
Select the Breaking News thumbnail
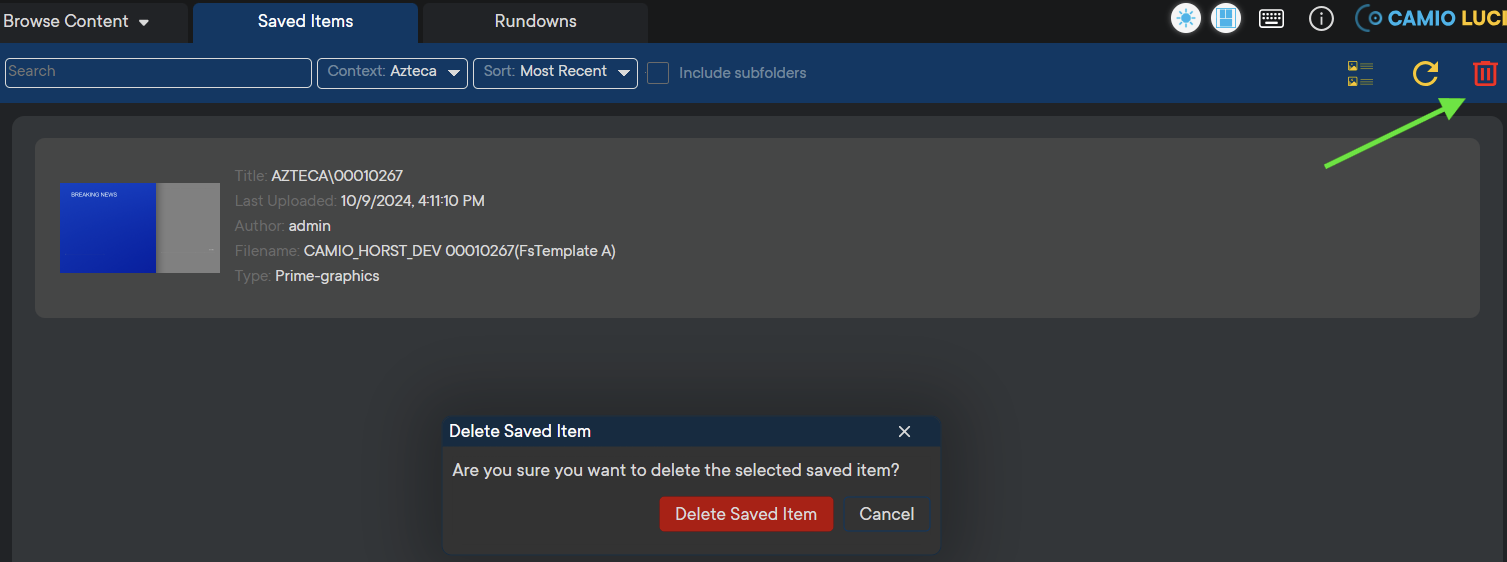(139, 228)
